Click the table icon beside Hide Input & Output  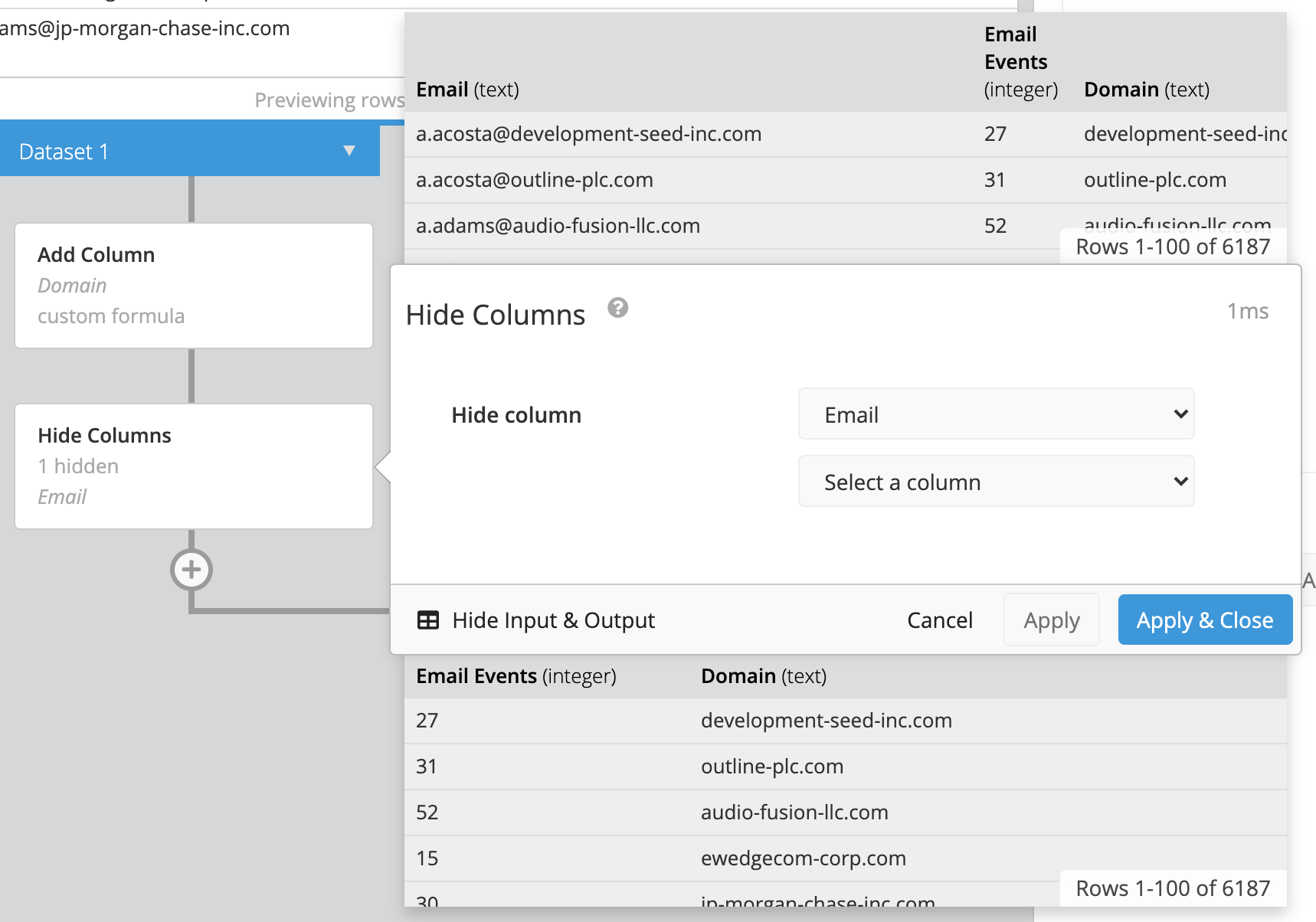click(428, 620)
